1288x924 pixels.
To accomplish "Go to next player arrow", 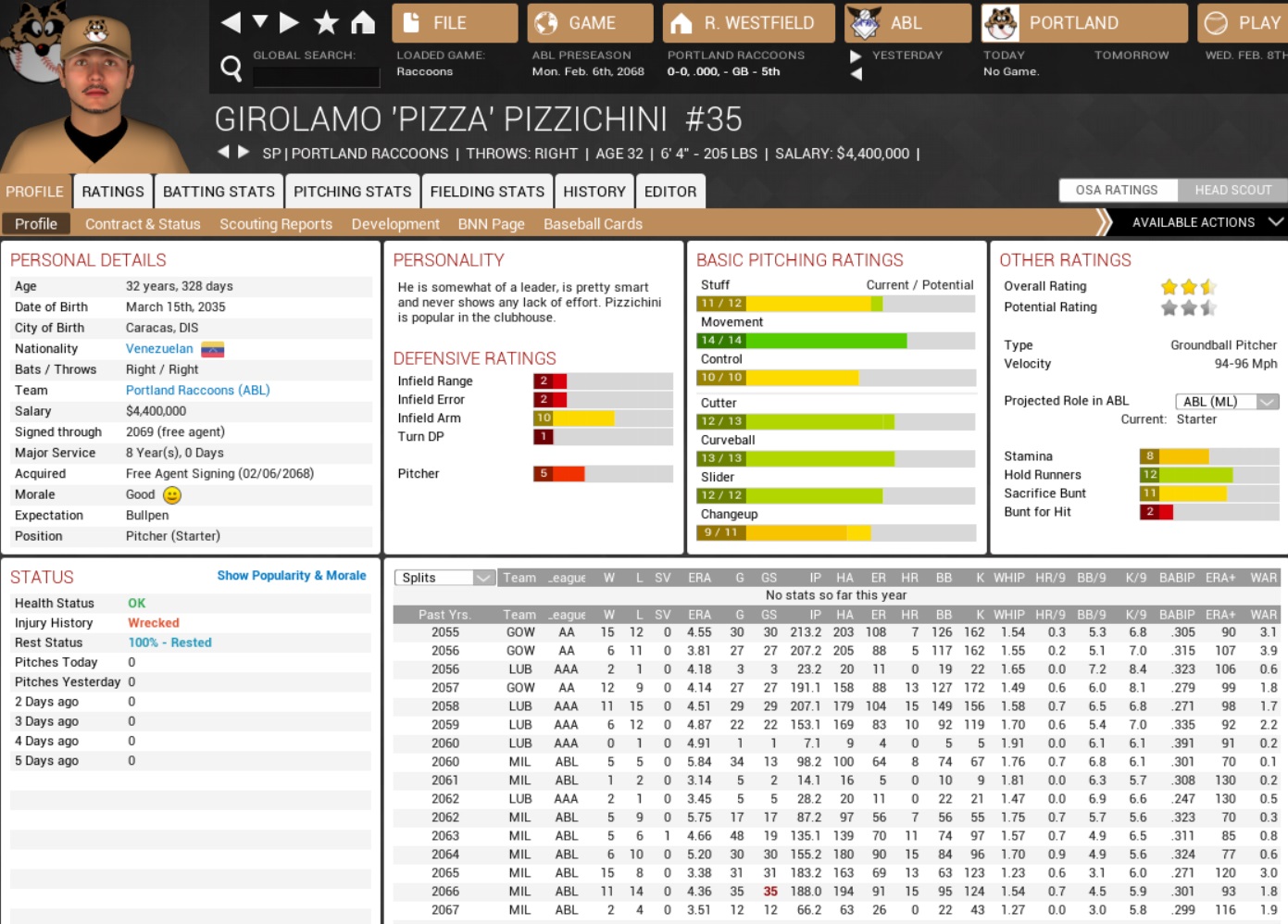I will pos(244,152).
